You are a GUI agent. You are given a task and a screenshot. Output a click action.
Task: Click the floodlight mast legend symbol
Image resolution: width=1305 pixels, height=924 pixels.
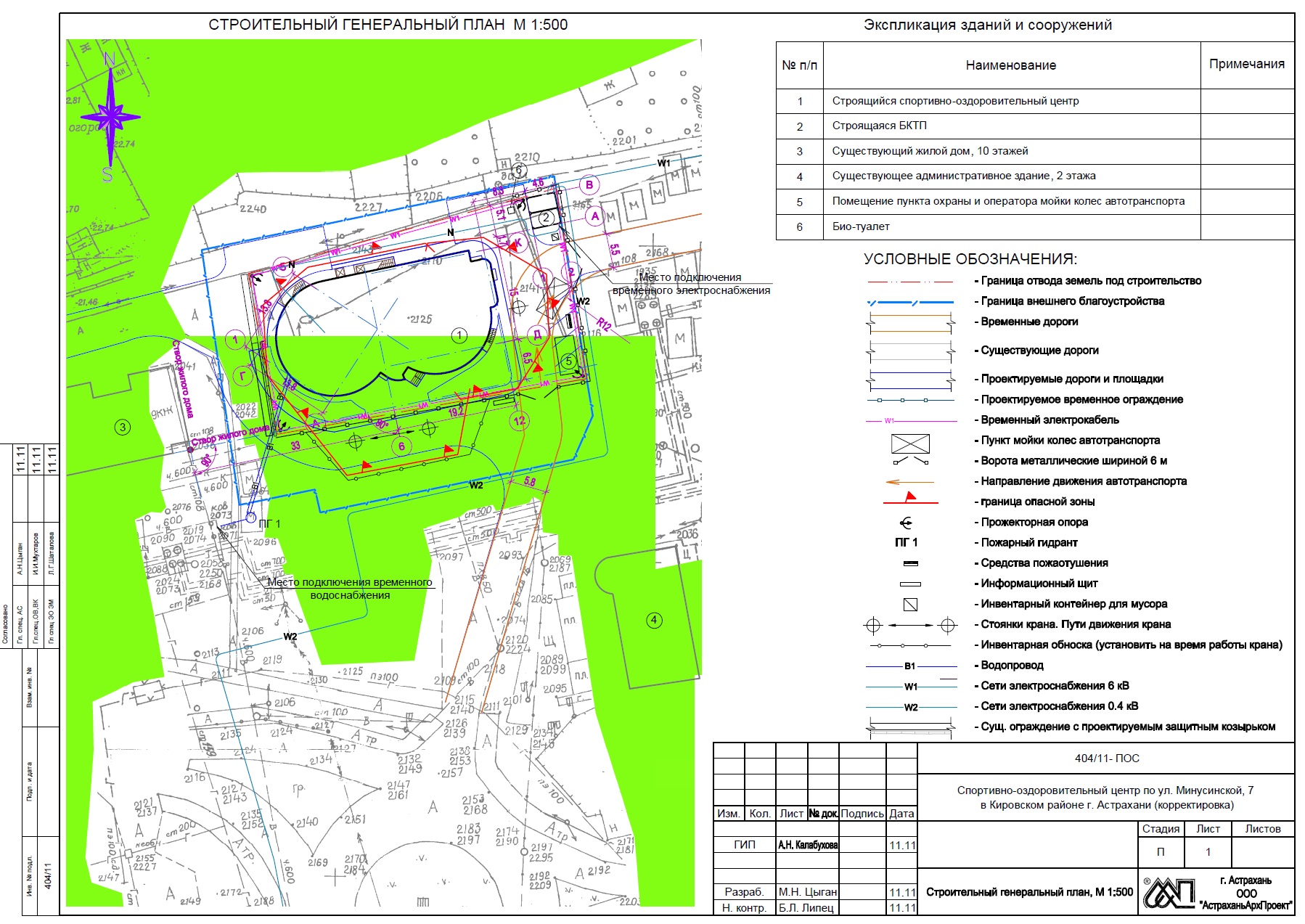(906, 523)
